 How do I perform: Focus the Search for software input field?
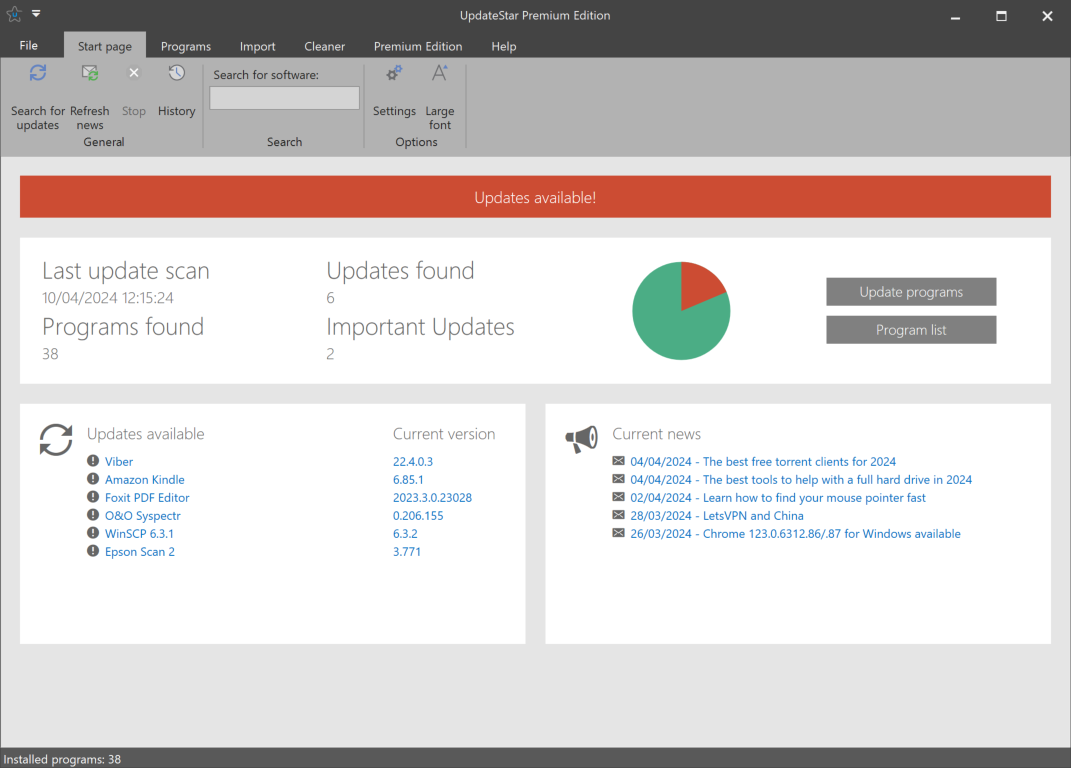284,98
